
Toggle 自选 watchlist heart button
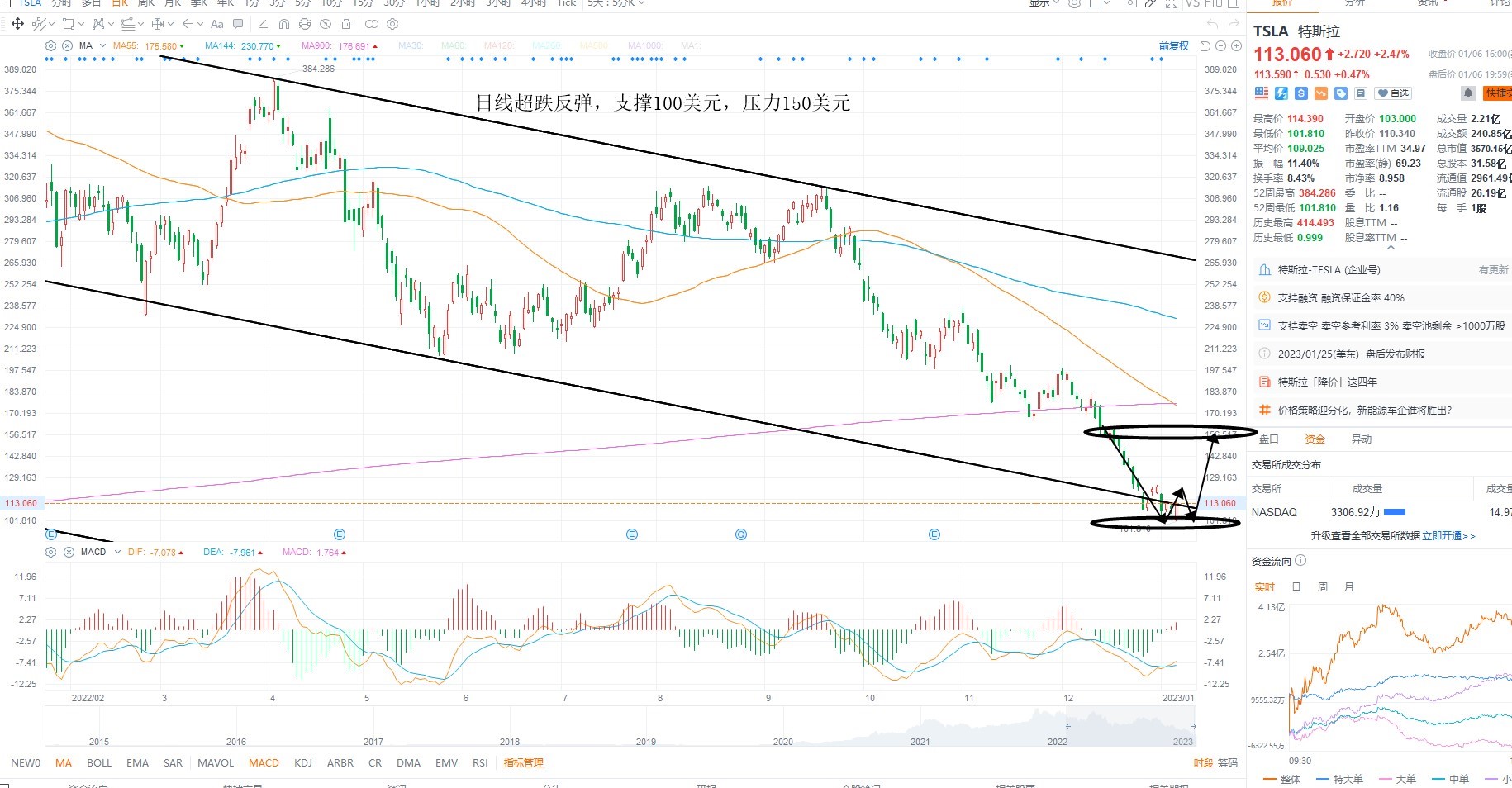point(1393,93)
